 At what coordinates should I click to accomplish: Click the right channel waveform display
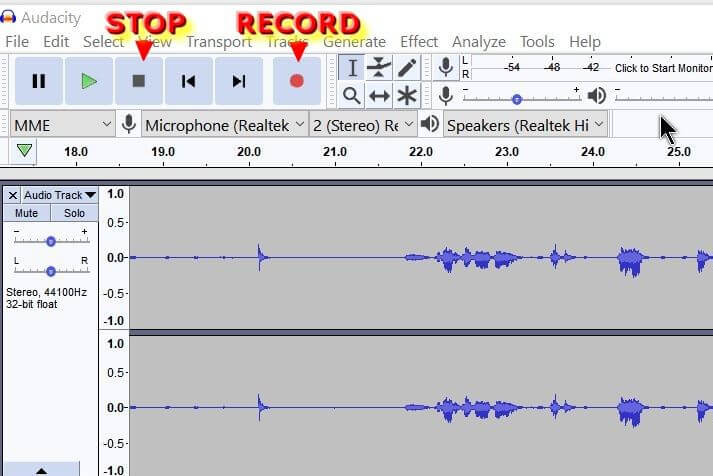(421, 406)
